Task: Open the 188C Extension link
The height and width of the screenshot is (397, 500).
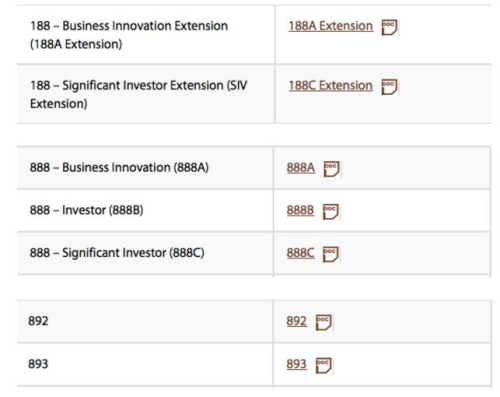Action: 331,86
